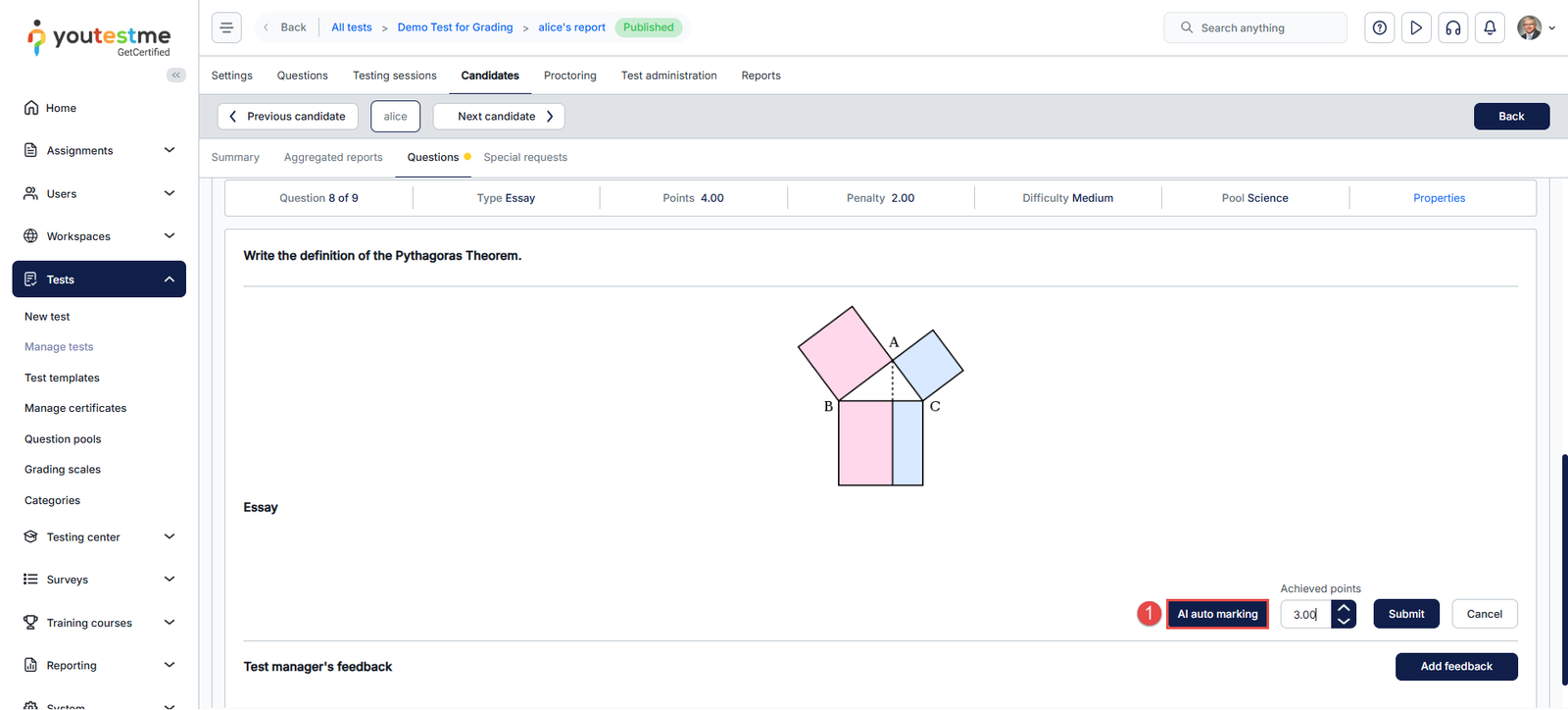
Task: Open the question Properties link
Action: [x=1439, y=198]
